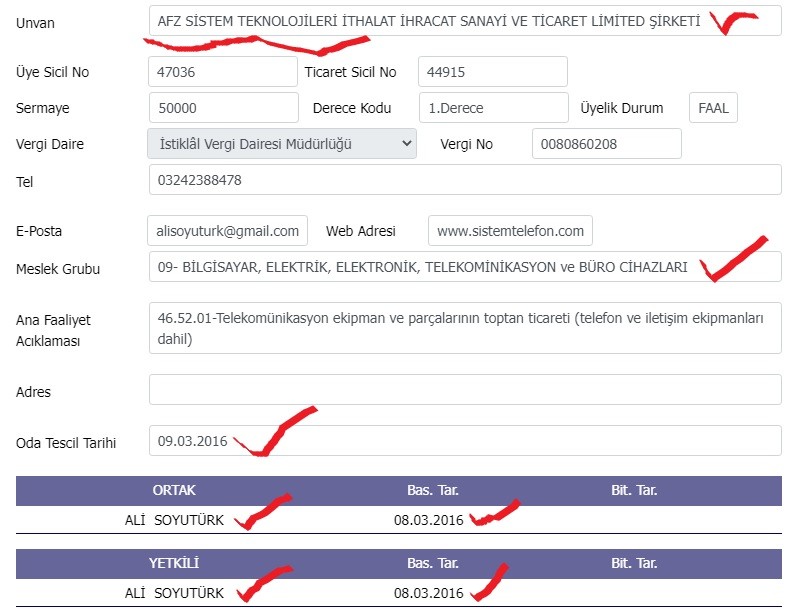Open the Vergi Daire dropdown
The image size is (787, 609).
click(x=282, y=144)
